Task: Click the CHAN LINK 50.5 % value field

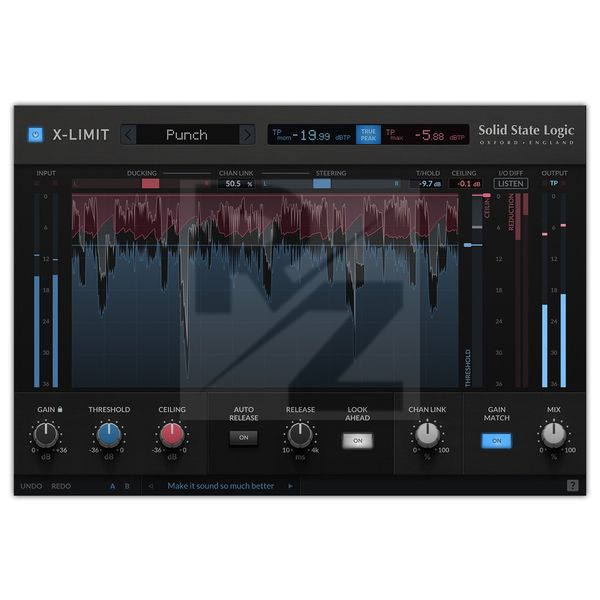Action: [x=238, y=184]
